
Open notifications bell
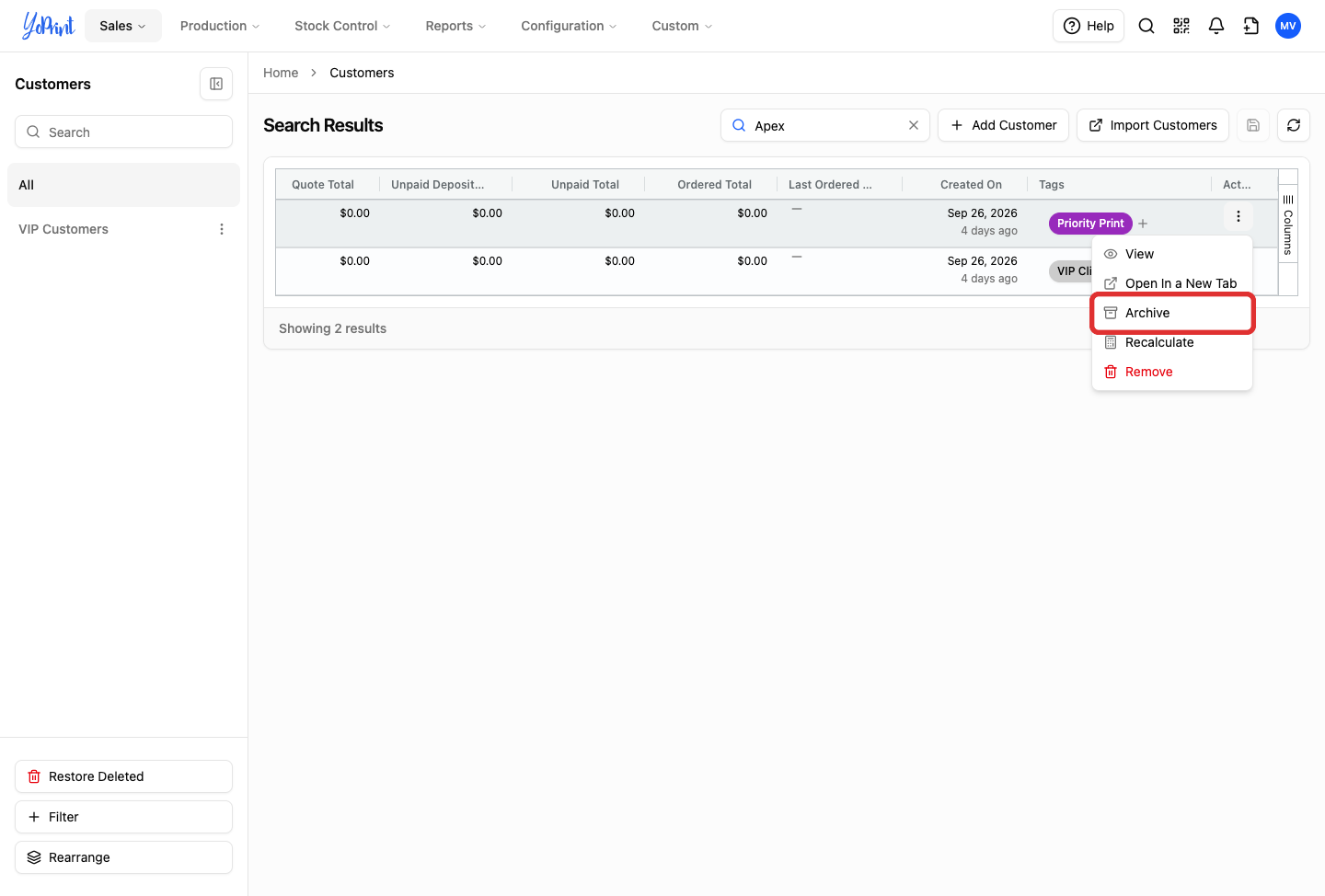click(1216, 26)
